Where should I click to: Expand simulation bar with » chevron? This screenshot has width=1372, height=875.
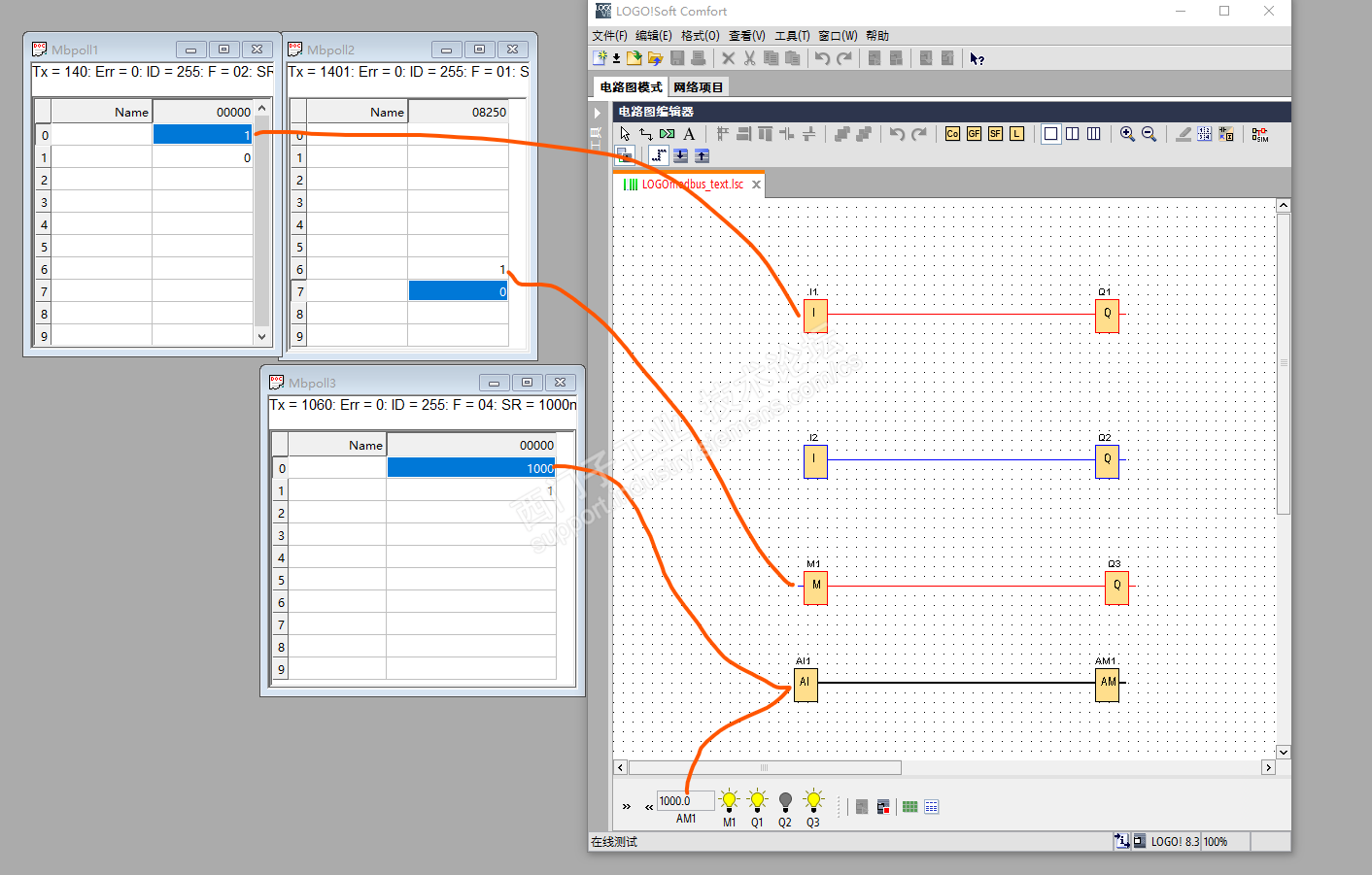click(x=627, y=806)
